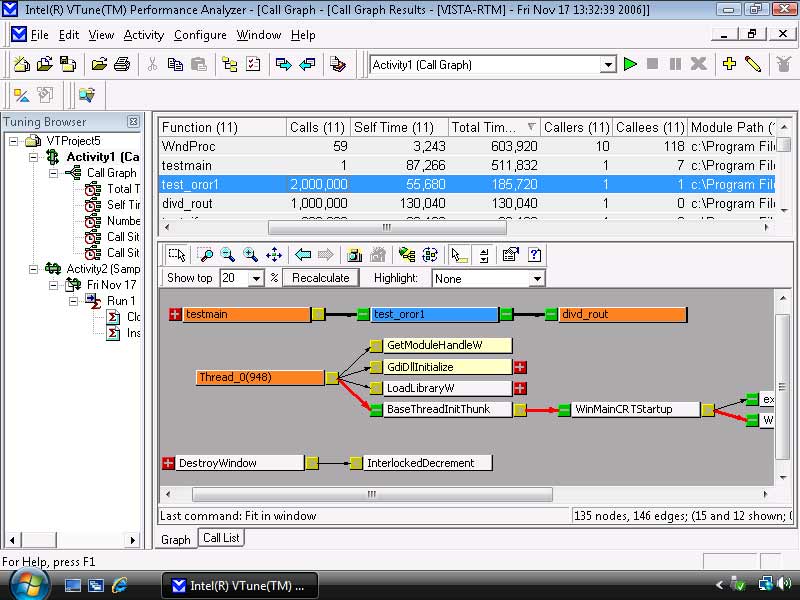Sort by Calls (11) column header

tap(318, 127)
